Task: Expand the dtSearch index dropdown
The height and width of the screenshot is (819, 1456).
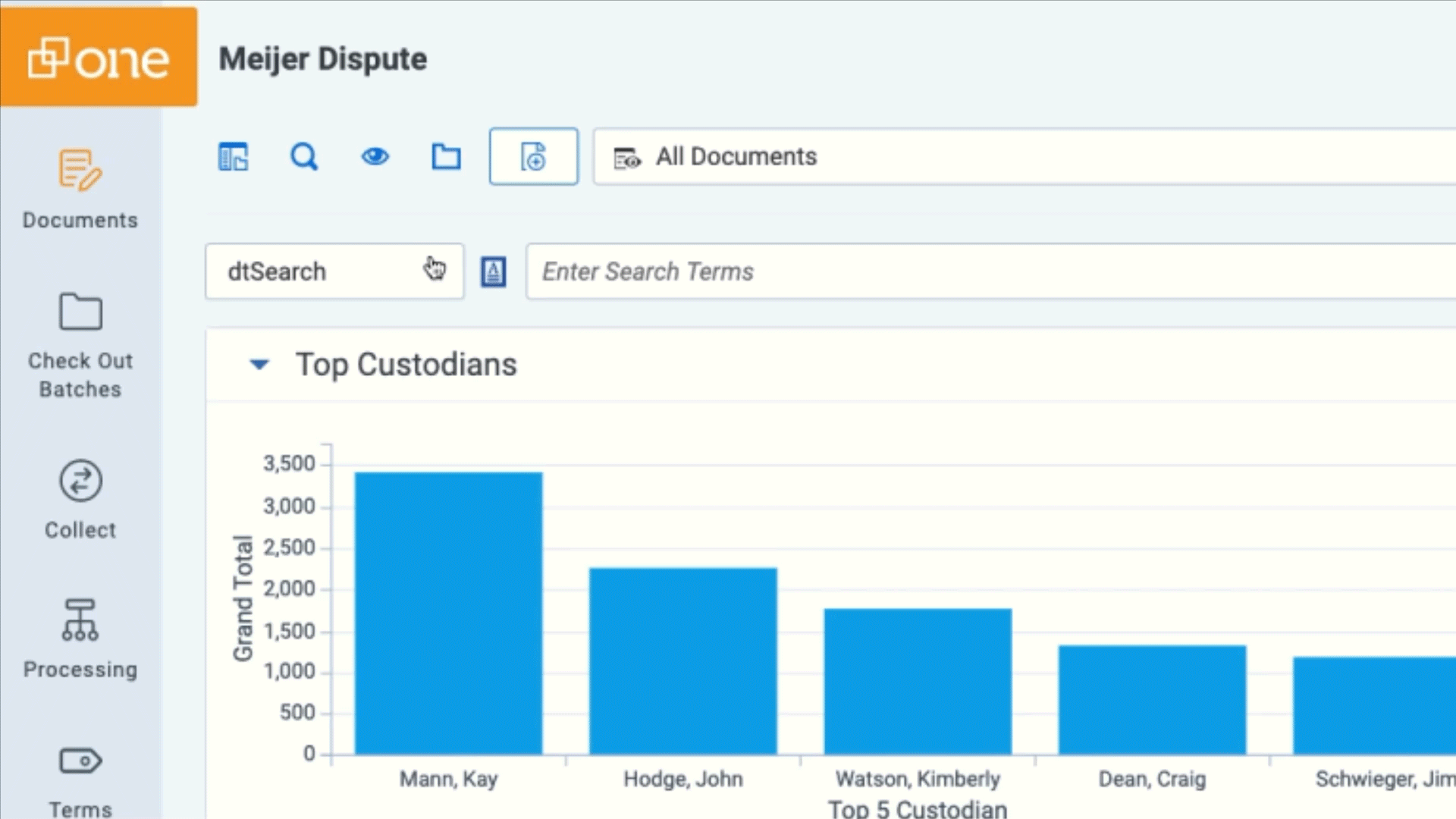Action: 334,271
